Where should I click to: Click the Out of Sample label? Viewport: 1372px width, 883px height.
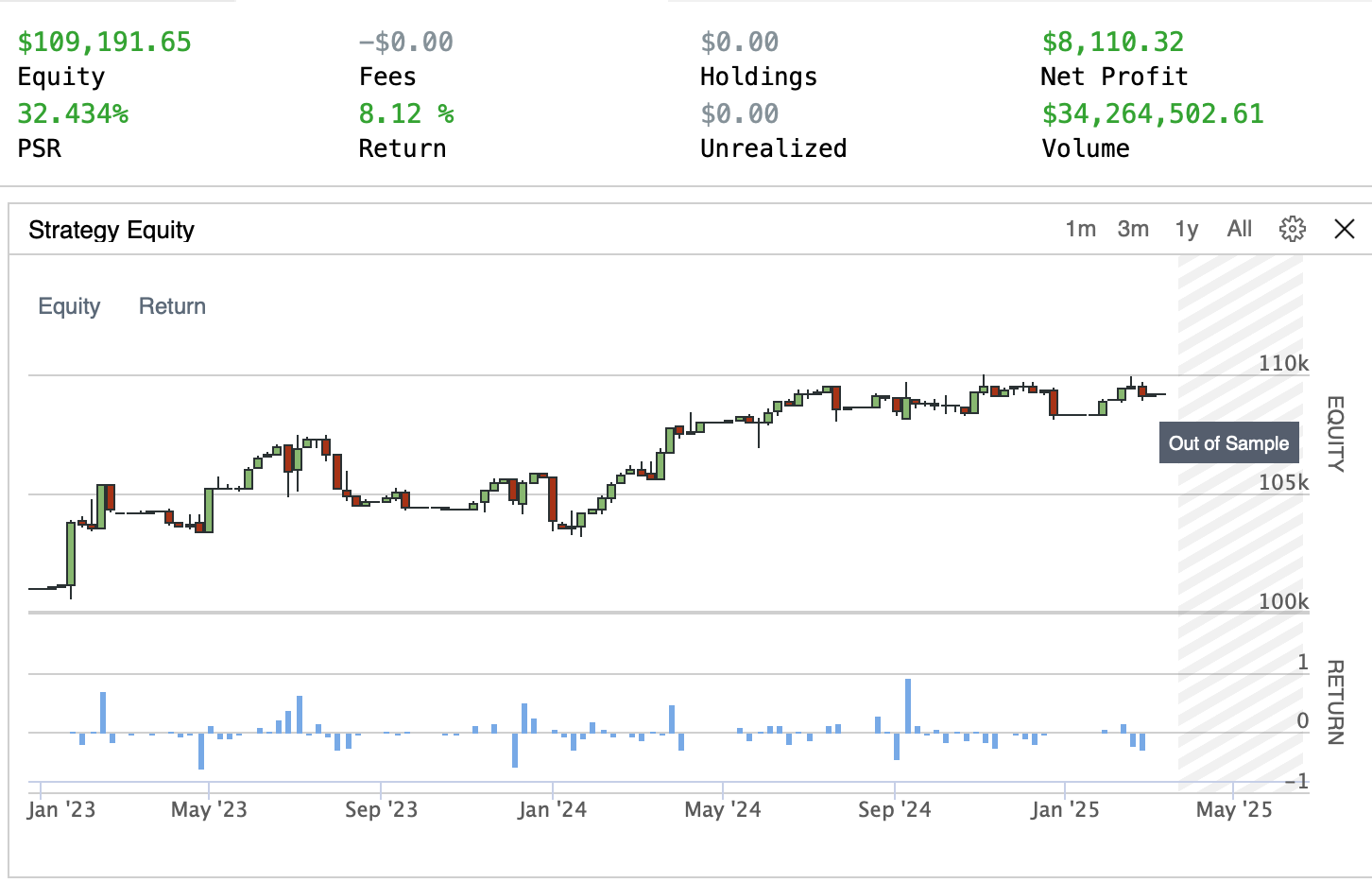tap(1228, 443)
